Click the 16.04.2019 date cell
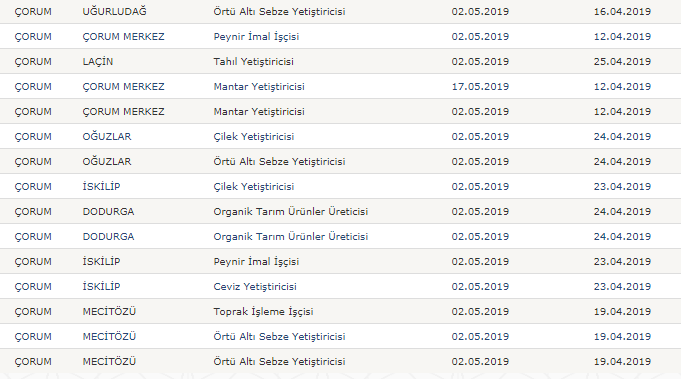Screen dimensions: 681x379 [622, 12]
